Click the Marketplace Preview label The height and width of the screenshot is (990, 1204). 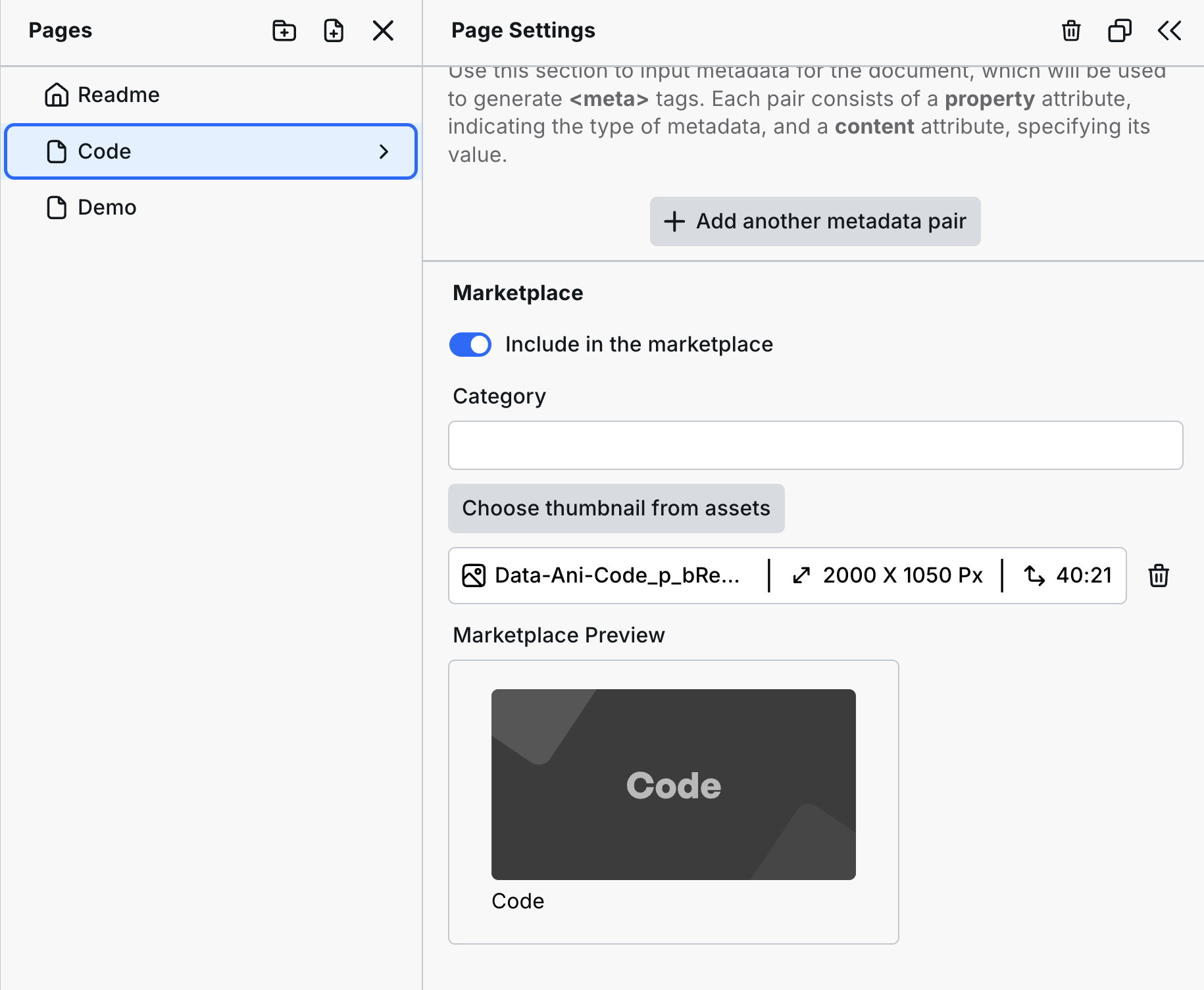pos(559,635)
